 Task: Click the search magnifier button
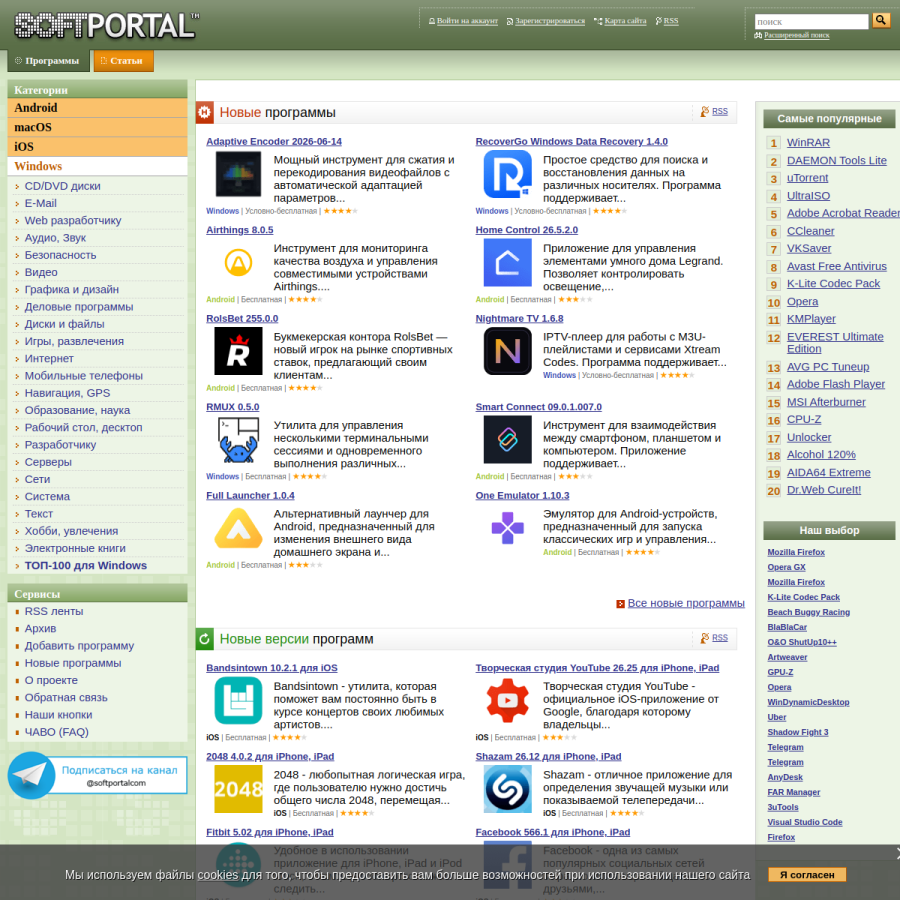point(880,21)
